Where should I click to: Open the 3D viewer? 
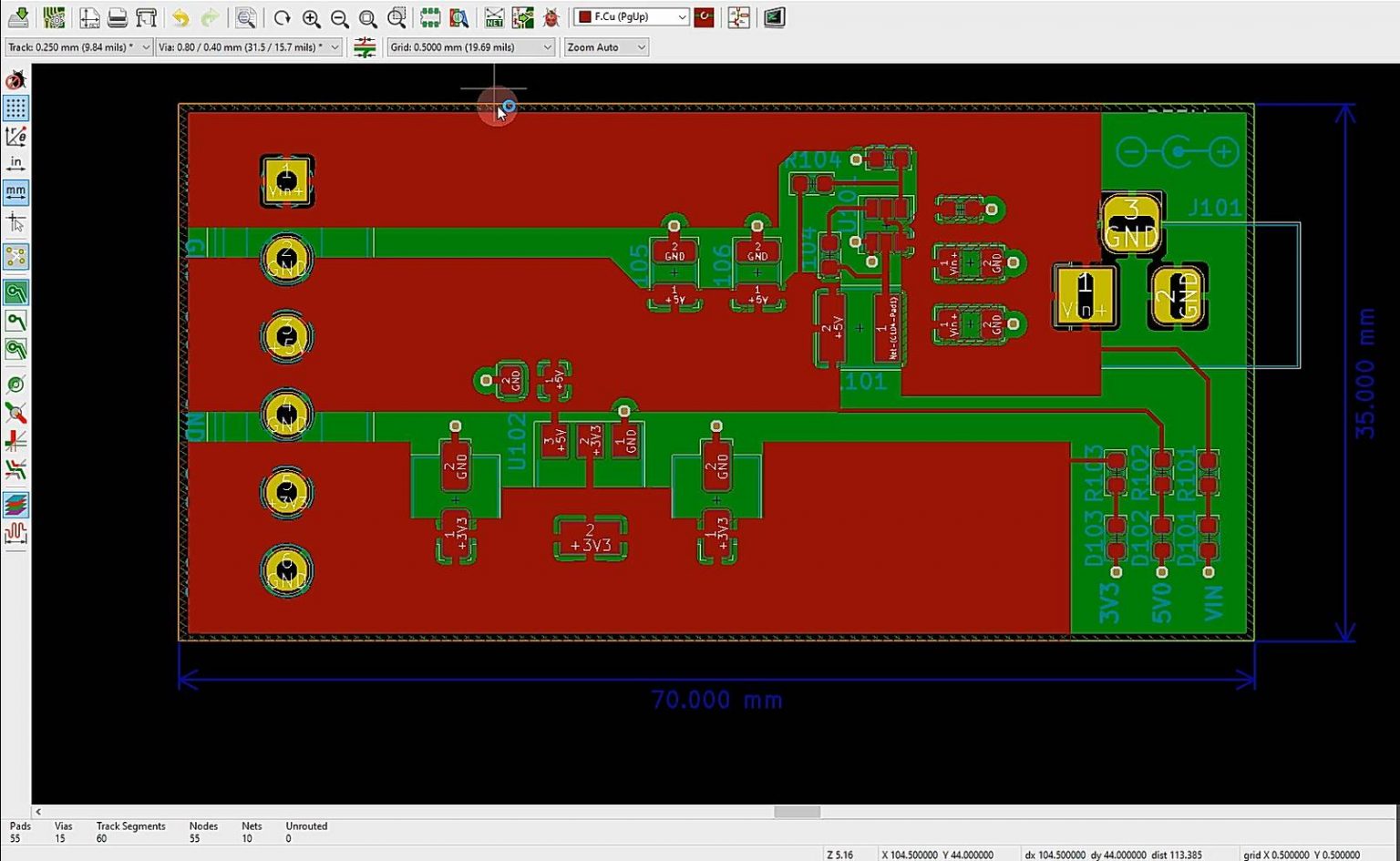(x=774, y=16)
